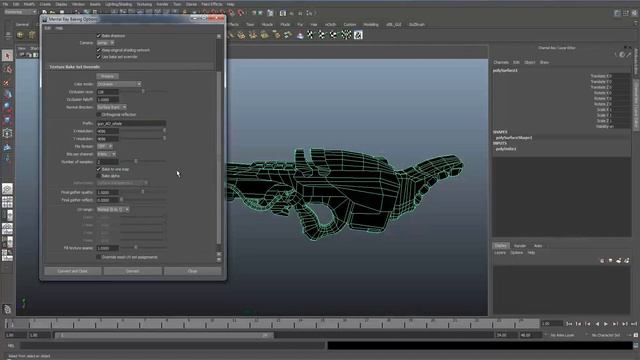The width and height of the screenshot is (640, 360).
Task: Open the UV range dropdown
Action: pyautogui.click(x=113, y=209)
